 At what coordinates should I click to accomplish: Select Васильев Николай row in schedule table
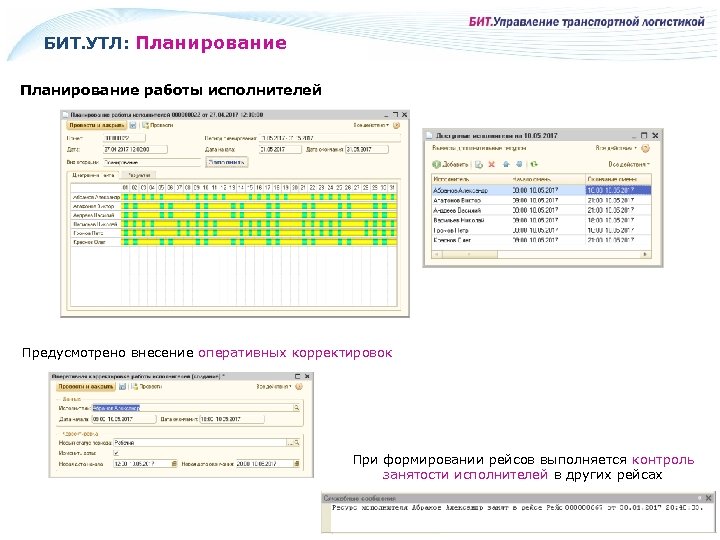[x=541, y=220]
